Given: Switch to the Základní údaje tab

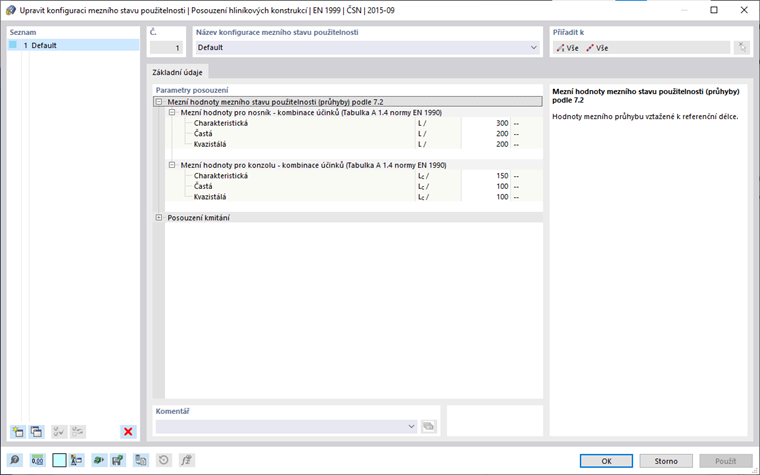Looking at the screenshot, I should (x=177, y=72).
